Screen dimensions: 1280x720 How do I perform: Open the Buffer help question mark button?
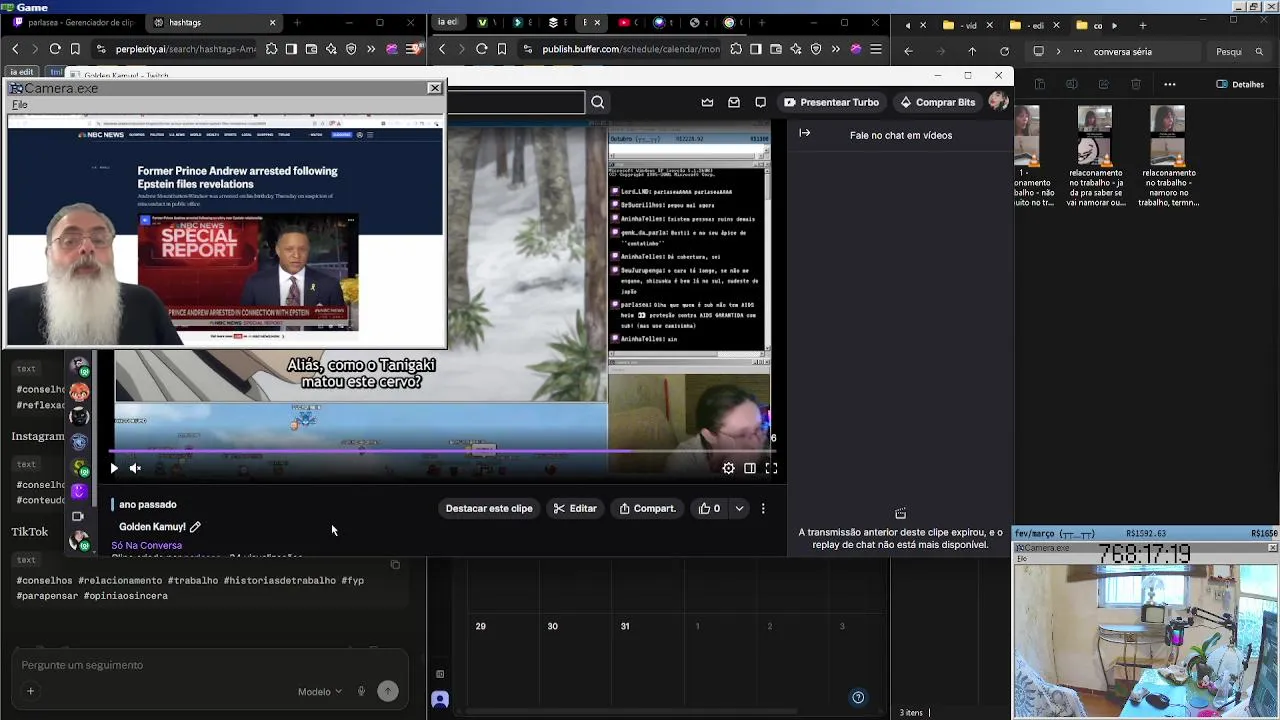(857, 697)
